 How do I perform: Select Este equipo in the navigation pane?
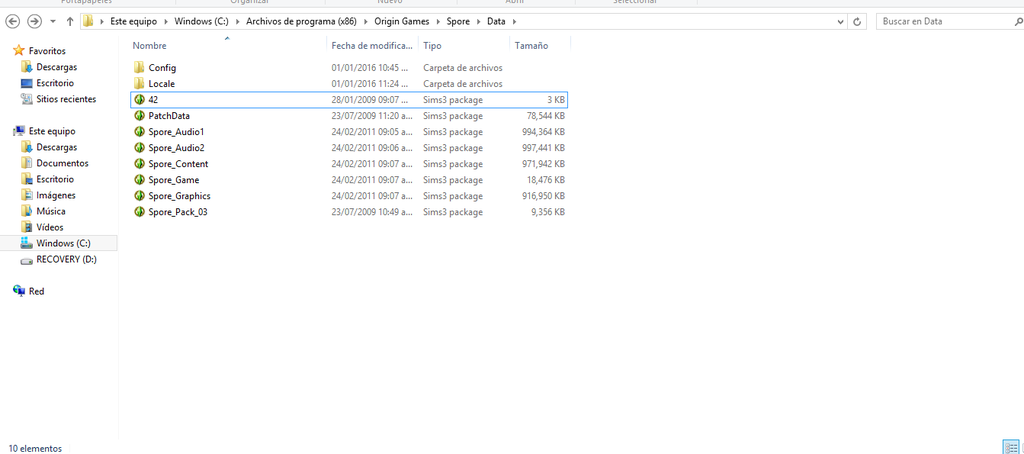point(52,131)
